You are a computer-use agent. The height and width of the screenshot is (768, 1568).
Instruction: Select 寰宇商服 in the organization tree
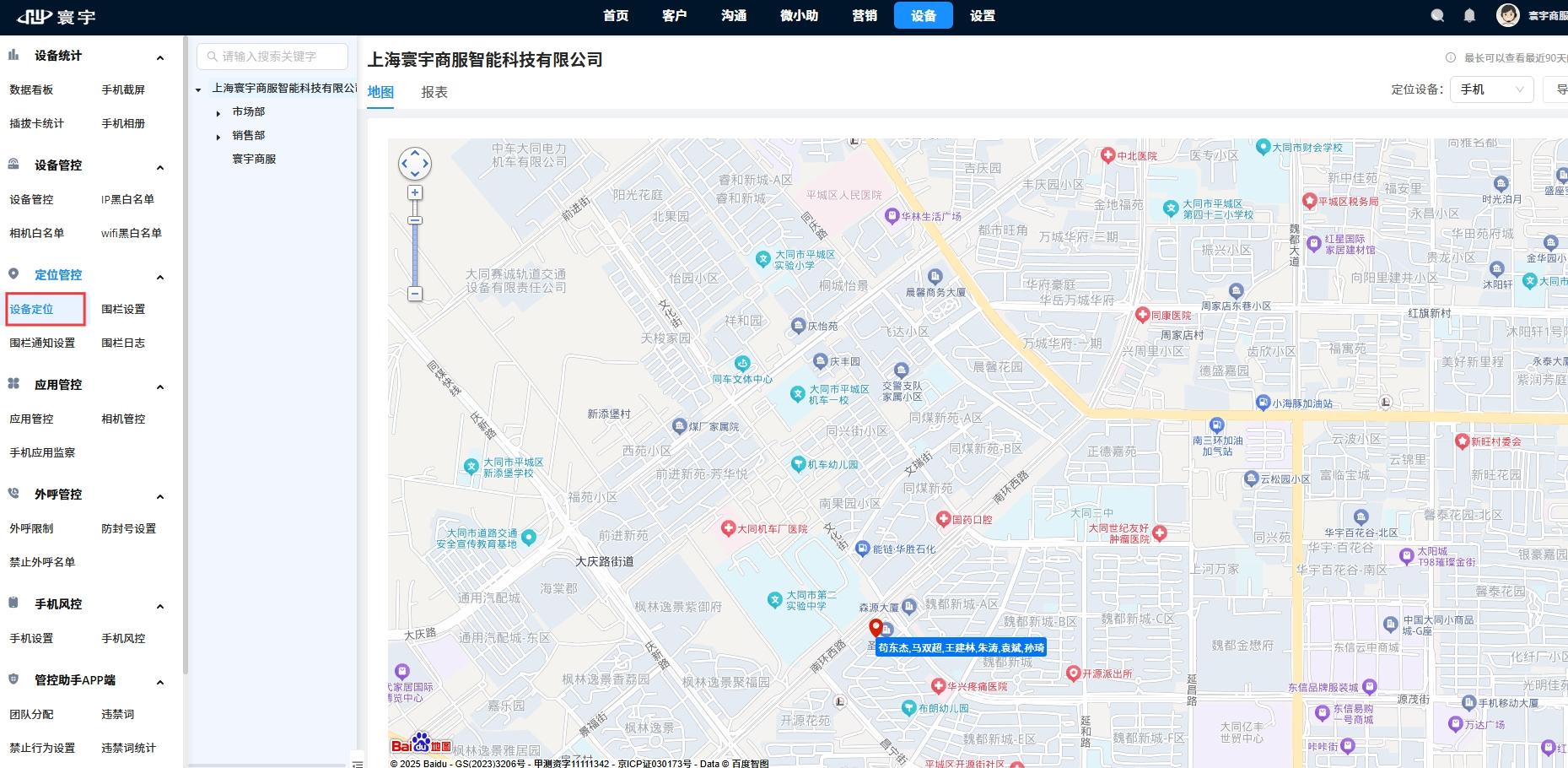[254, 159]
